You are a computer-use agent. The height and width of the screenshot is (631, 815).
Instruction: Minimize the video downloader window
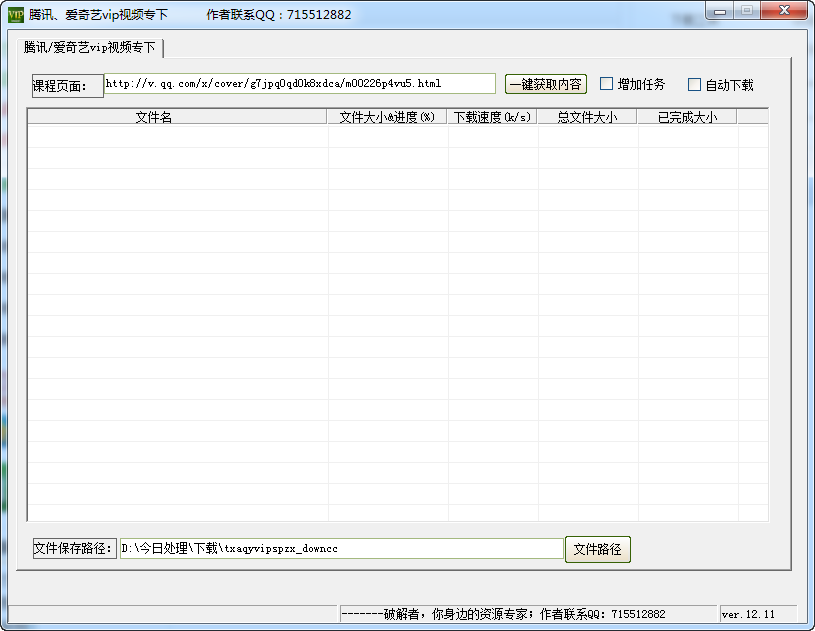point(720,10)
